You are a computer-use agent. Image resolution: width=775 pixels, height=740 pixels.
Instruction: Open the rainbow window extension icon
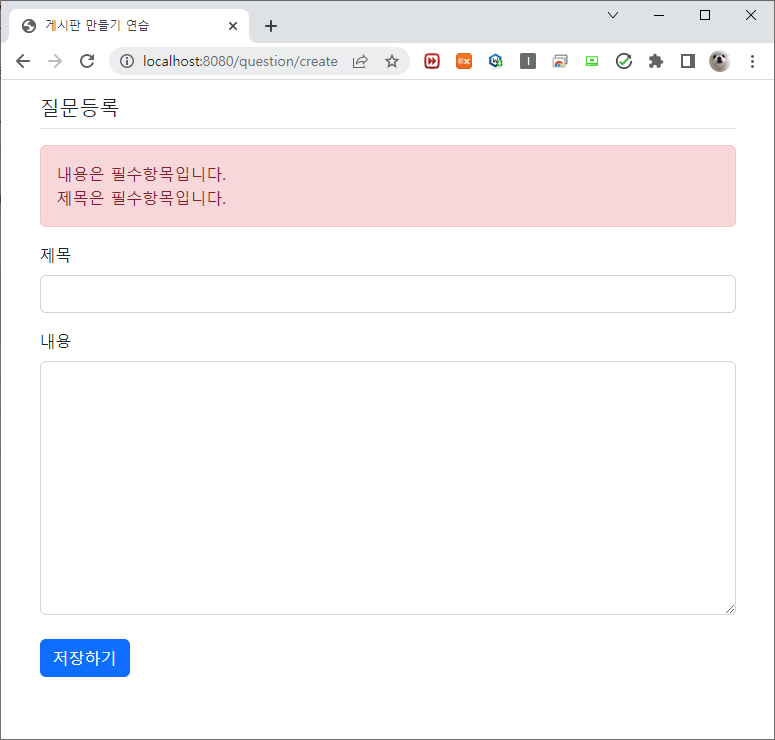pos(560,61)
